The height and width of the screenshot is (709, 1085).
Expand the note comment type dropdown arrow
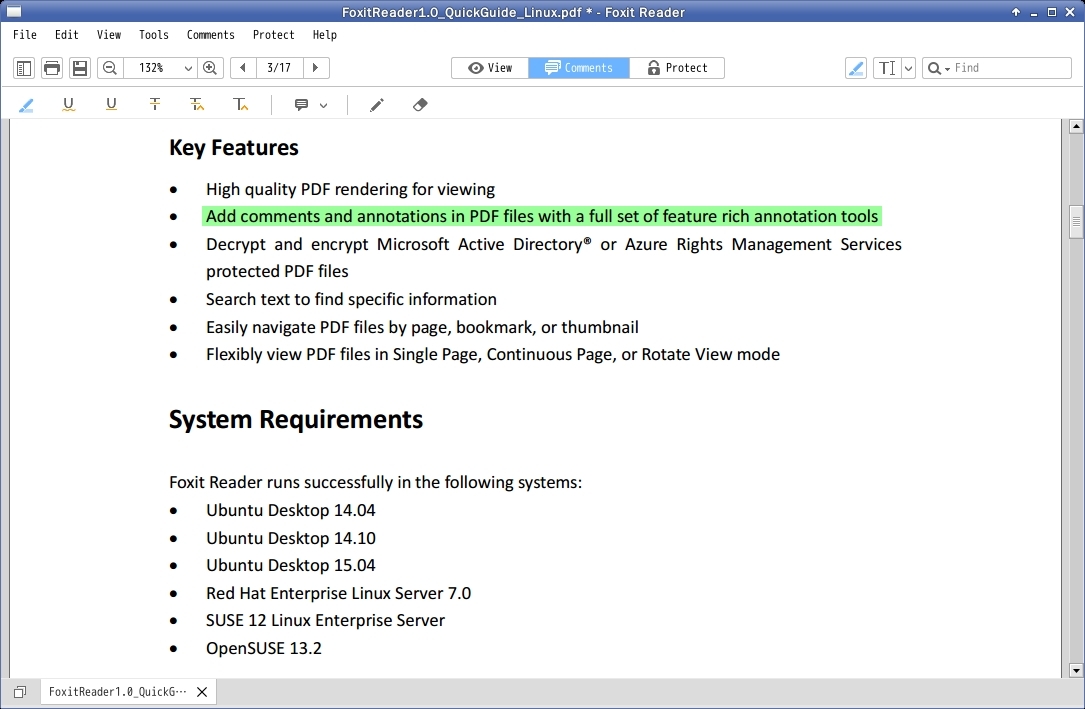[x=323, y=105]
